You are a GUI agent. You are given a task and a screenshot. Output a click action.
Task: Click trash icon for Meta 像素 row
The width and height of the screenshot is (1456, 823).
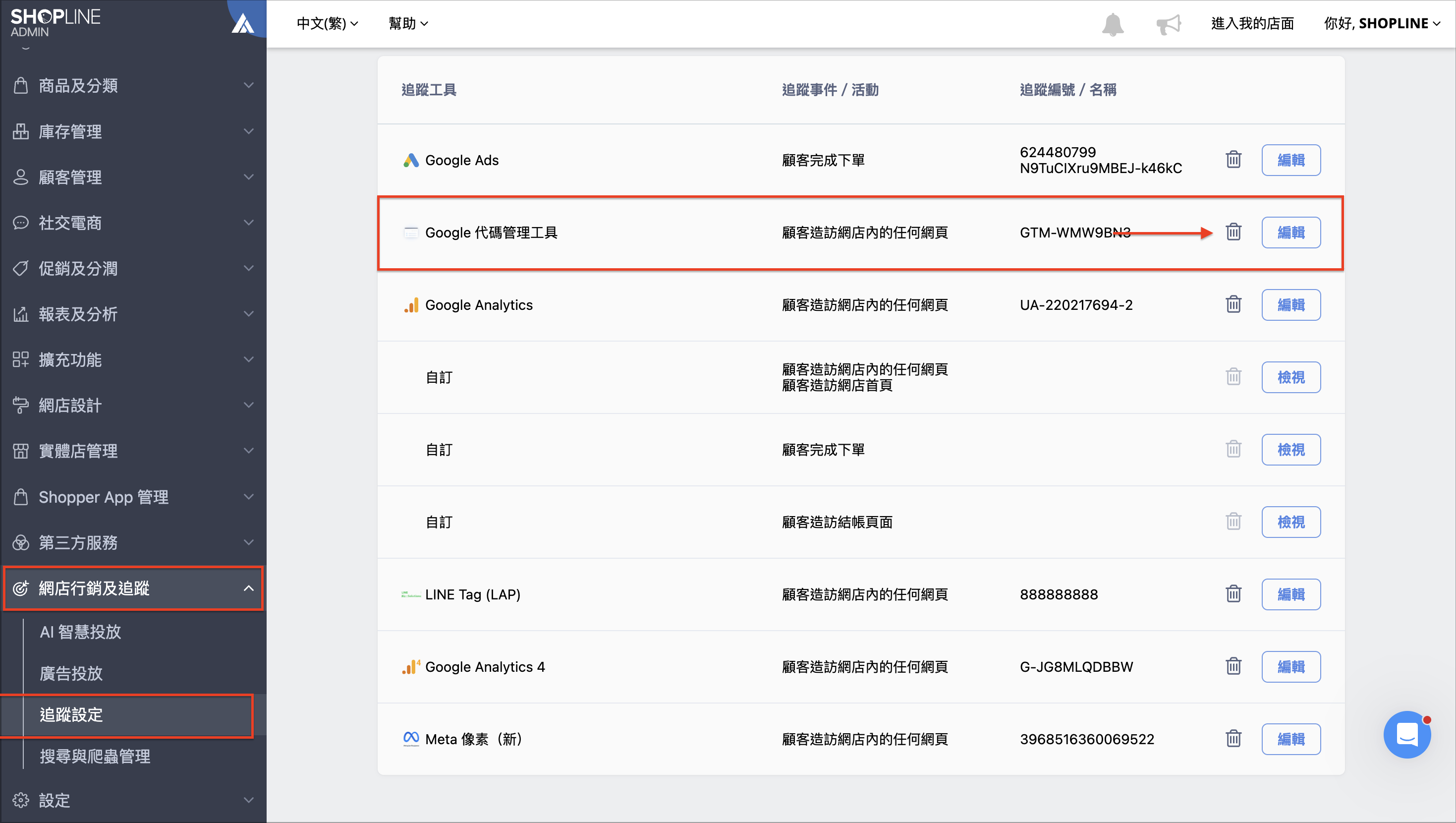tap(1233, 739)
